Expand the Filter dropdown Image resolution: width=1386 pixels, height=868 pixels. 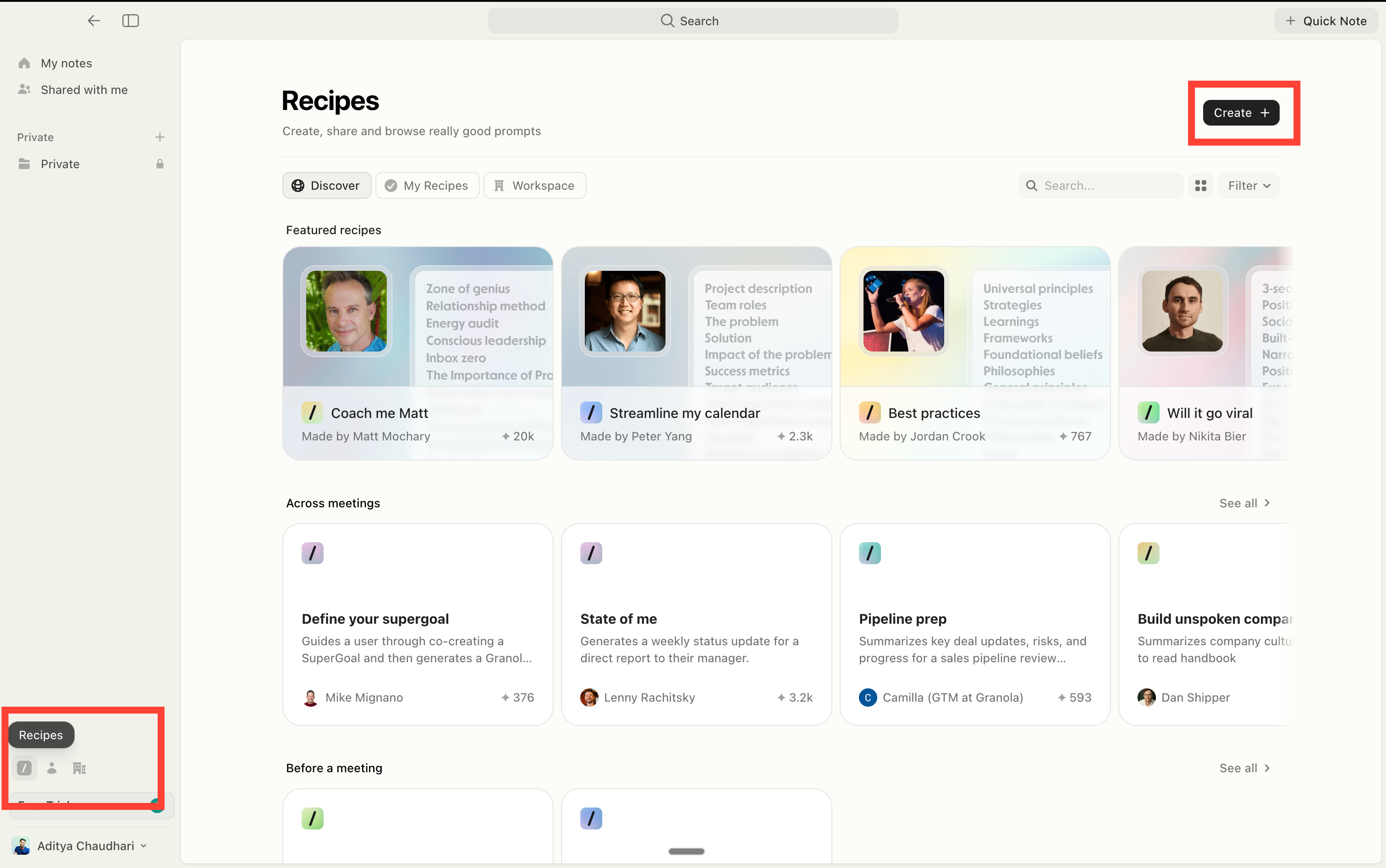[x=1249, y=186]
